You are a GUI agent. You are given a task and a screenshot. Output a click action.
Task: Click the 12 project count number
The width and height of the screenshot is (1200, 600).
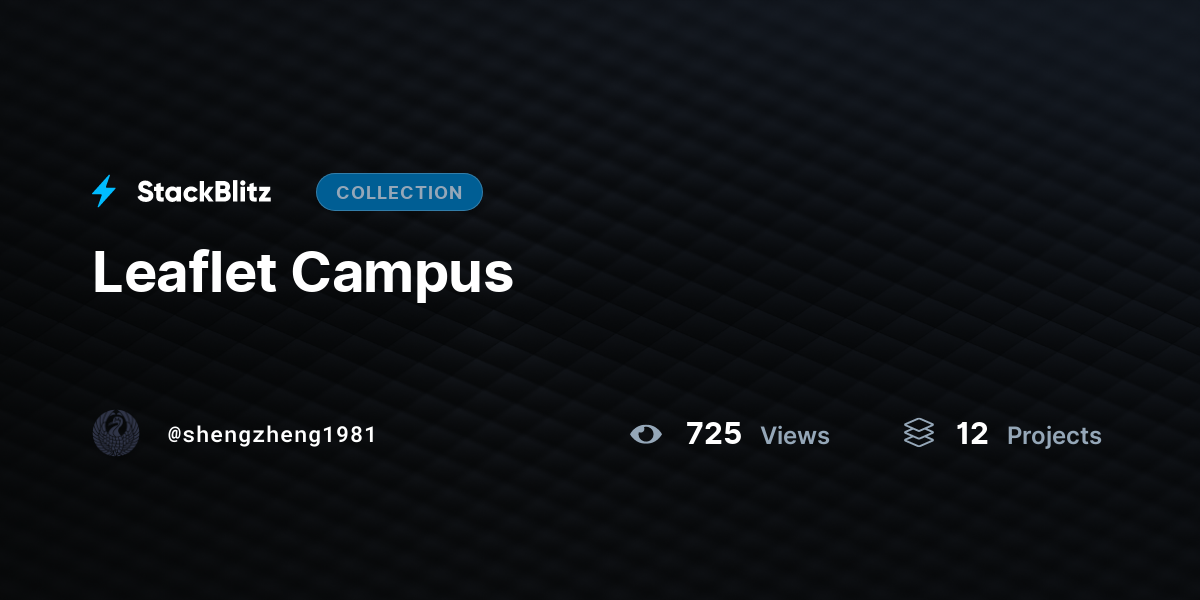pyautogui.click(x=972, y=434)
